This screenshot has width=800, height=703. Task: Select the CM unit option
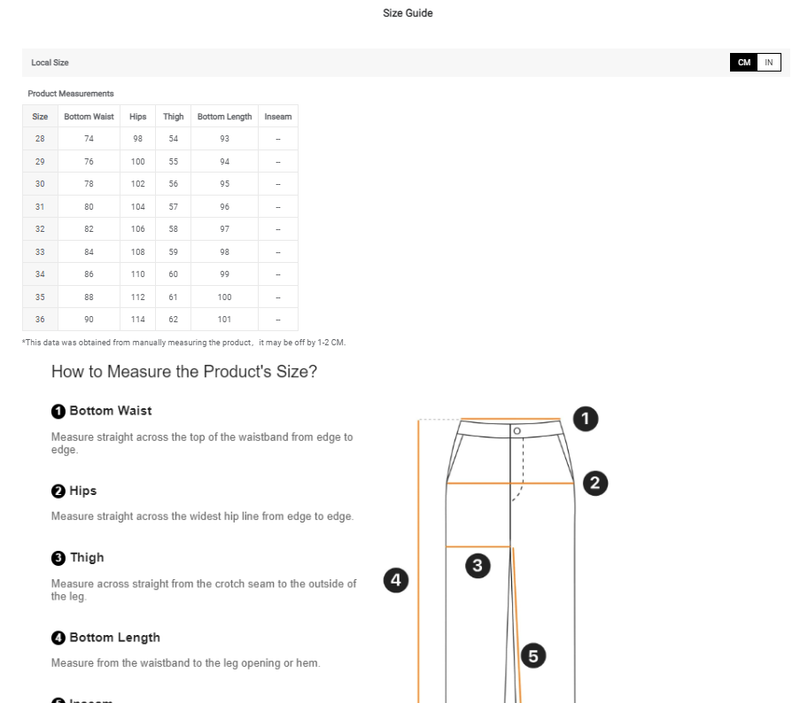point(744,62)
